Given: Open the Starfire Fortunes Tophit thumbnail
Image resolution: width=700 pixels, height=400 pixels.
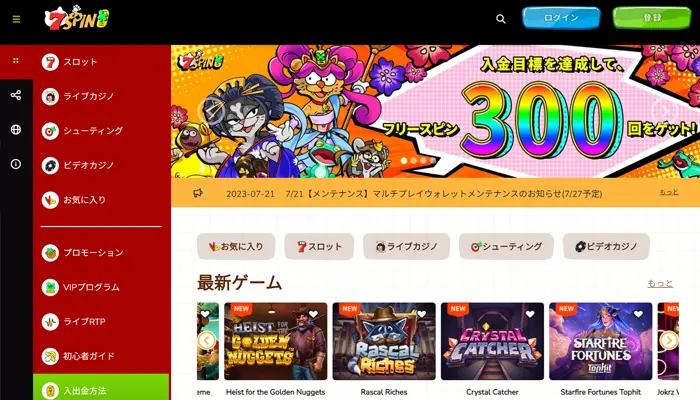Looking at the screenshot, I should point(600,341).
